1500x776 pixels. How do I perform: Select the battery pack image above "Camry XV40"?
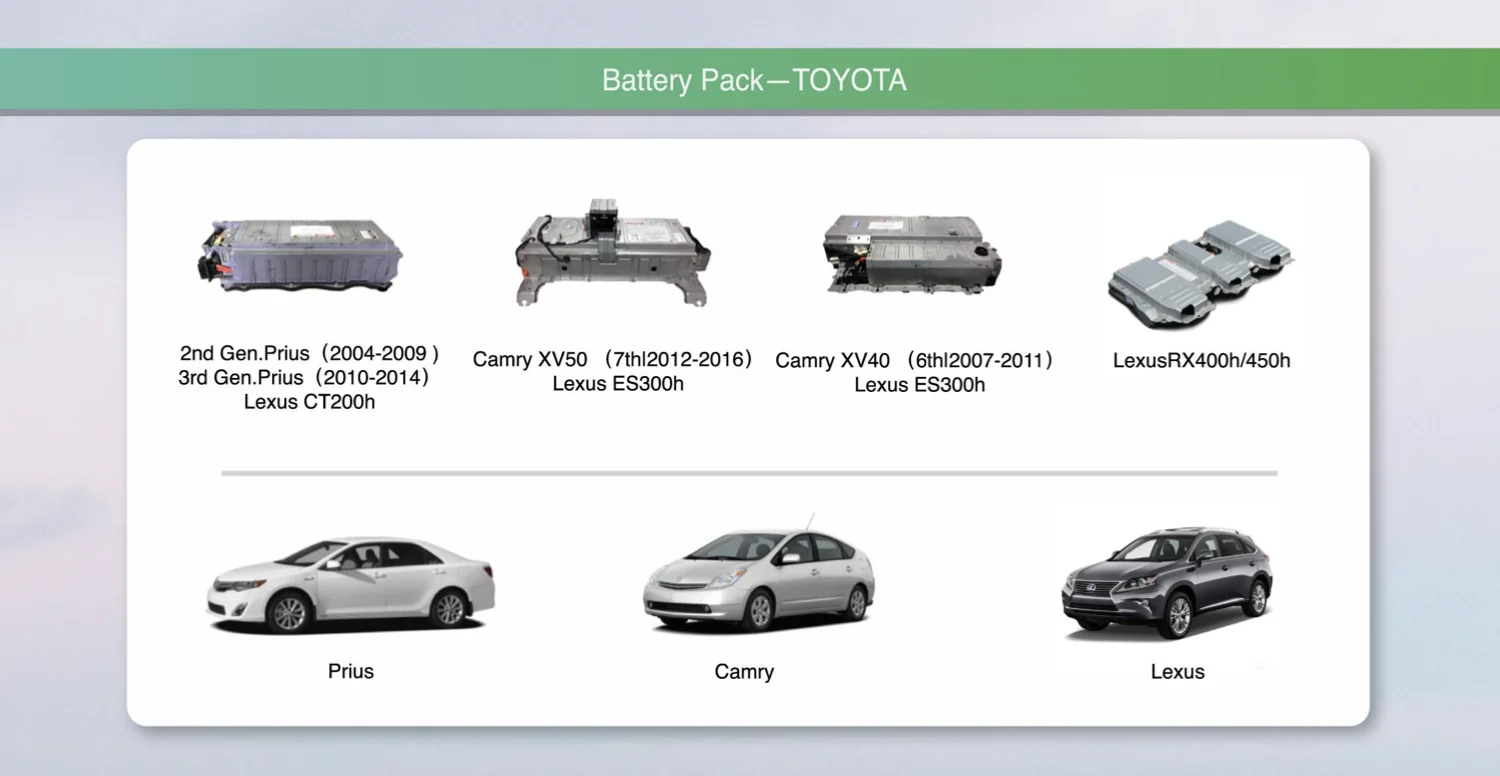(x=913, y=256)
